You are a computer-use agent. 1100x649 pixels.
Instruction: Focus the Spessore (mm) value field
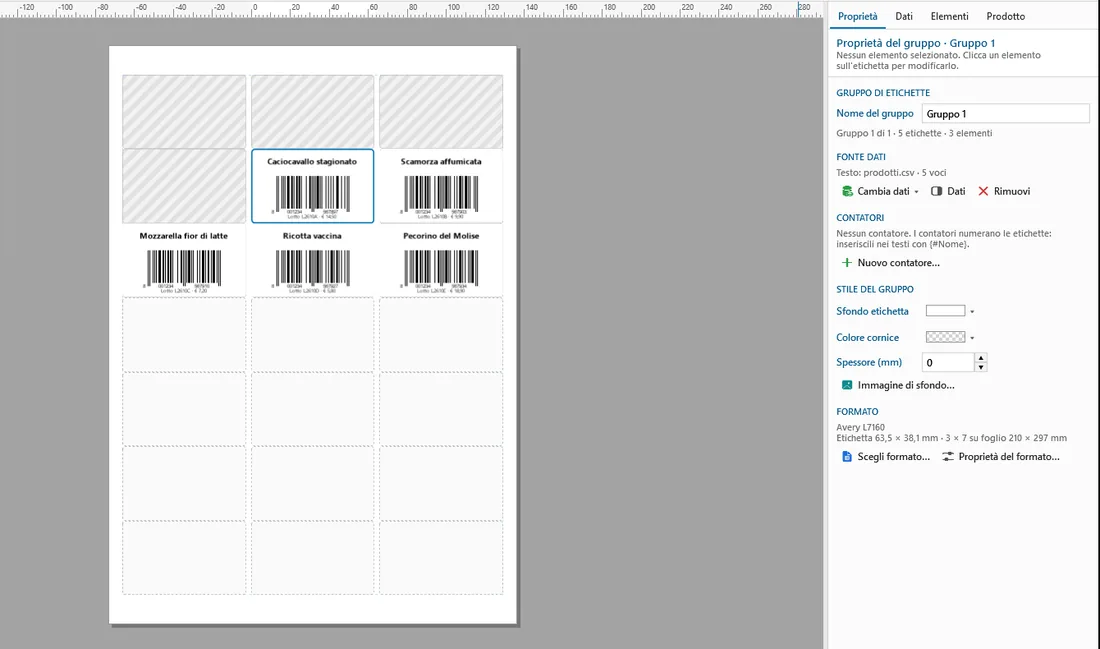pyautogui.click(x=948, y=362)
